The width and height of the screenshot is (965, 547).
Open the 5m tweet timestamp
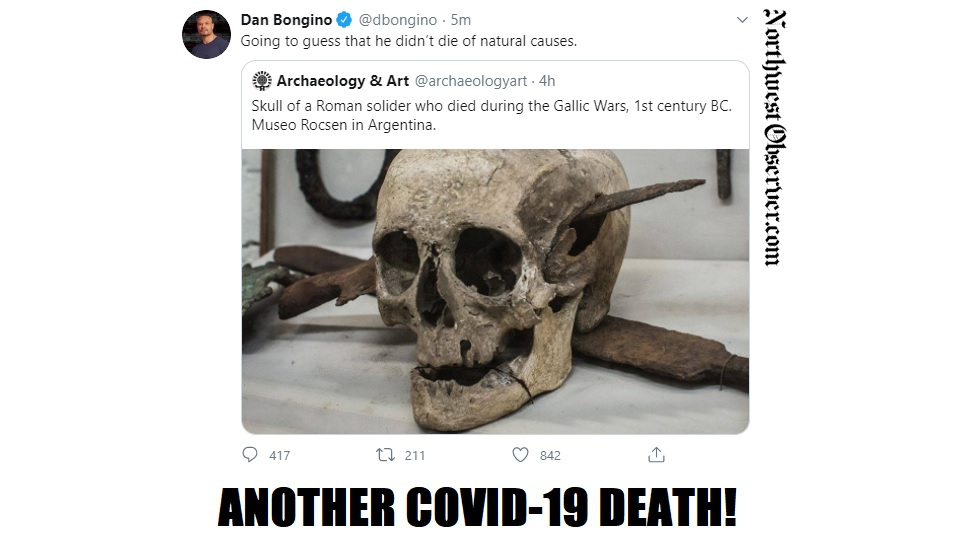click(460, 20)
